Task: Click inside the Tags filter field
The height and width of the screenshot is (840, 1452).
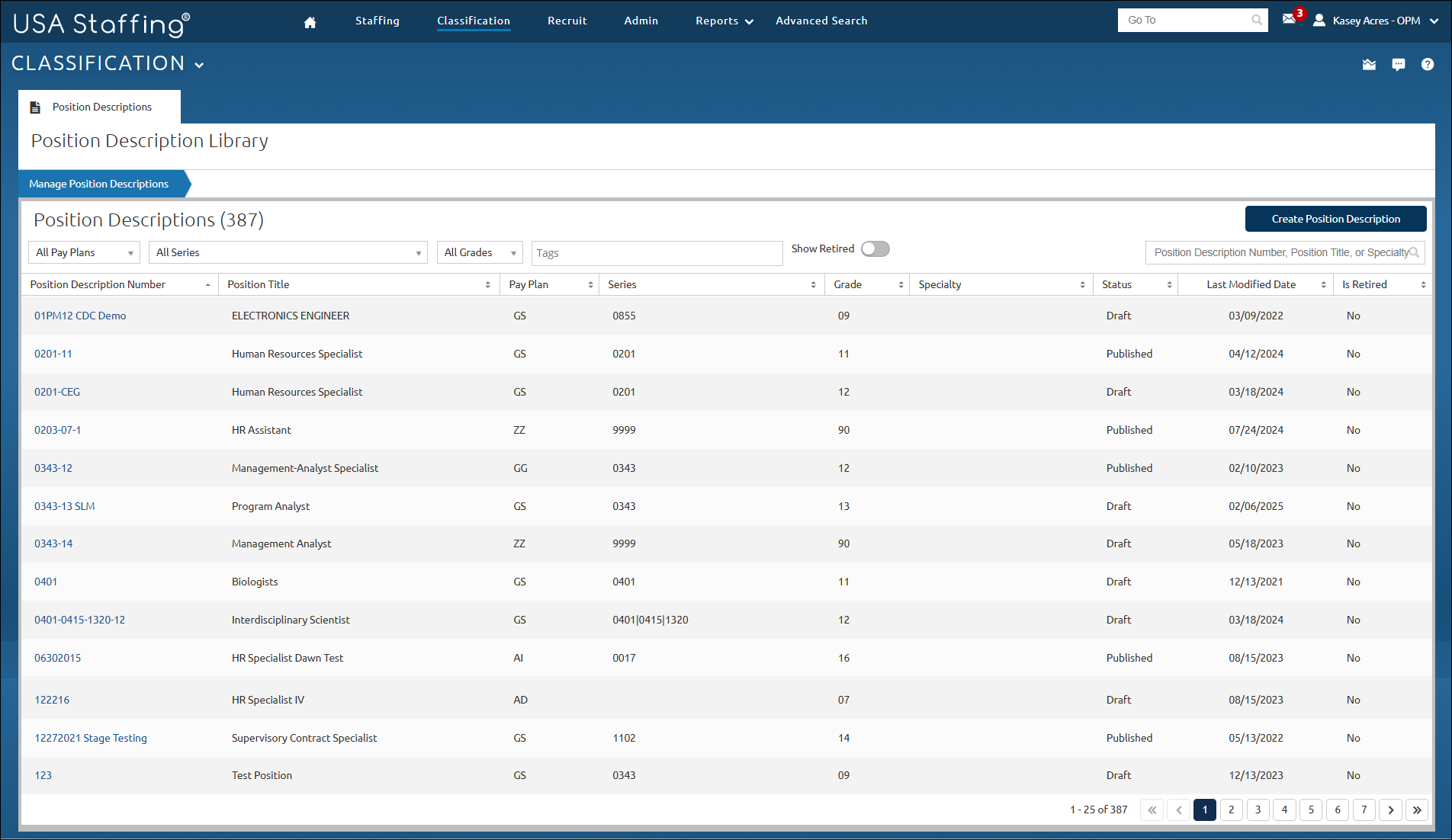Action: pos(656,252)
